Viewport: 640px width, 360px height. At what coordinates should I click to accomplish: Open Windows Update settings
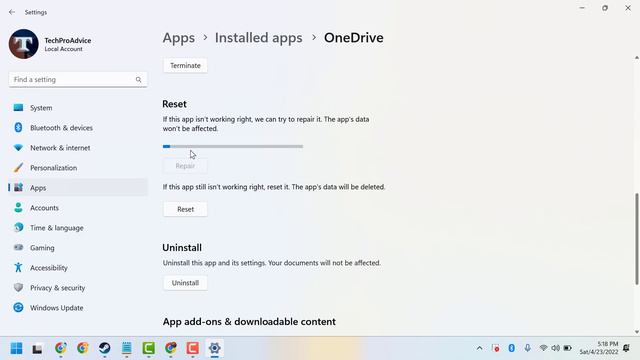(78, 308)
